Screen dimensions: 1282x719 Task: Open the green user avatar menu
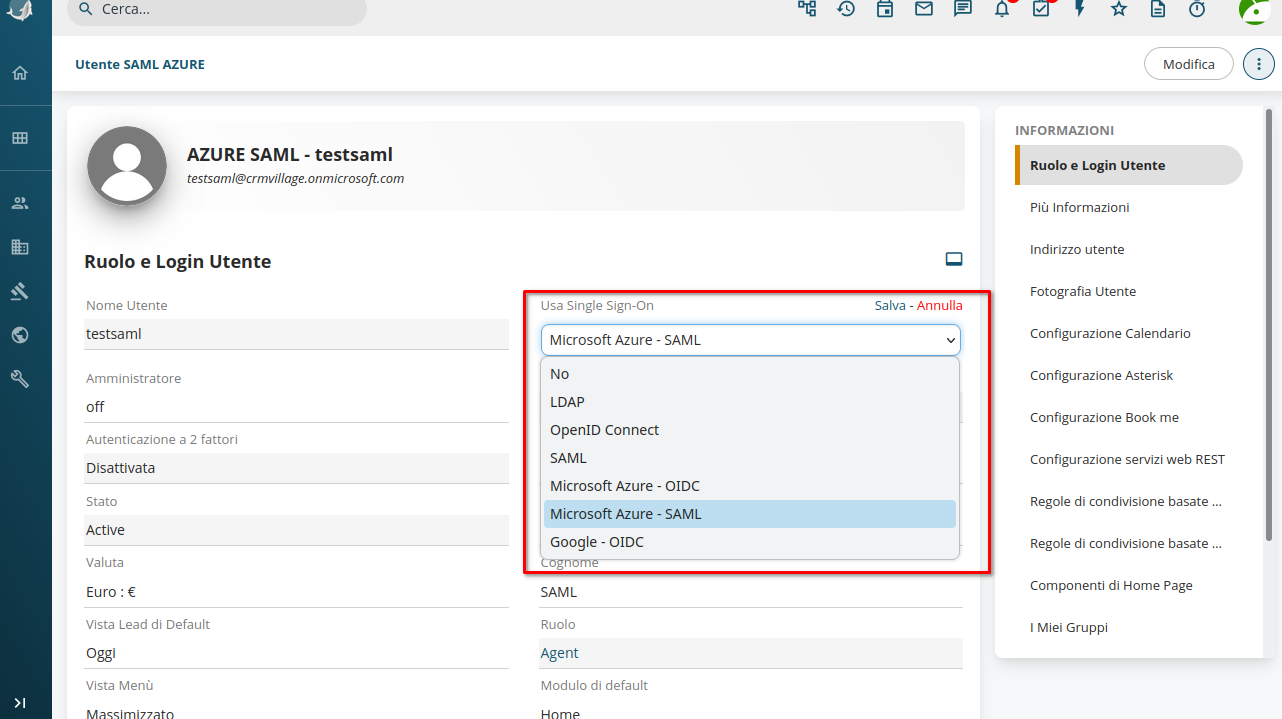(1255, 10)
